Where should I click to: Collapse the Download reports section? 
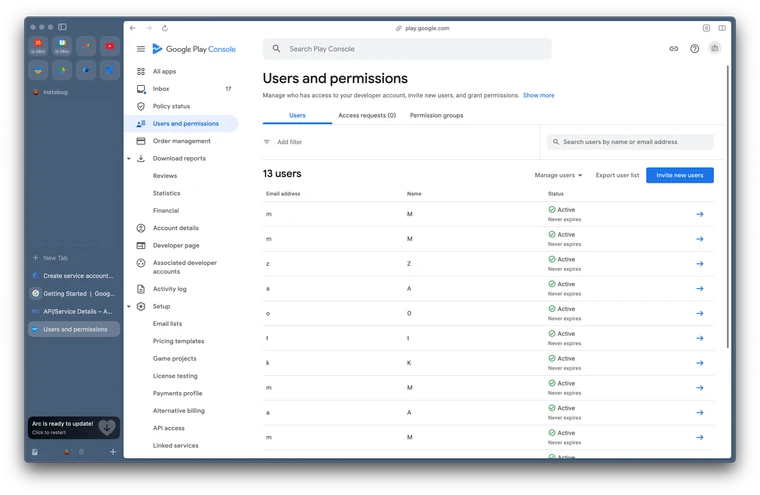(x=129, y=158)
